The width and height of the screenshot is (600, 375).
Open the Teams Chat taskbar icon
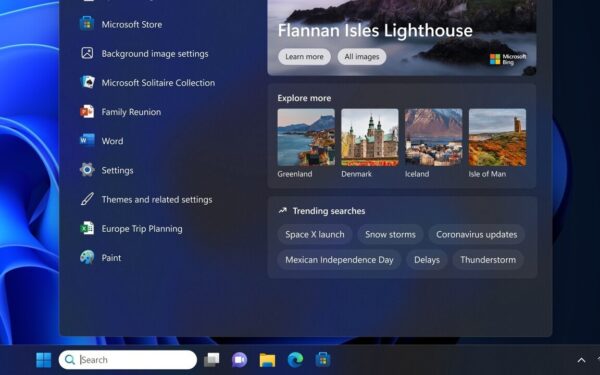click(240, 360)
